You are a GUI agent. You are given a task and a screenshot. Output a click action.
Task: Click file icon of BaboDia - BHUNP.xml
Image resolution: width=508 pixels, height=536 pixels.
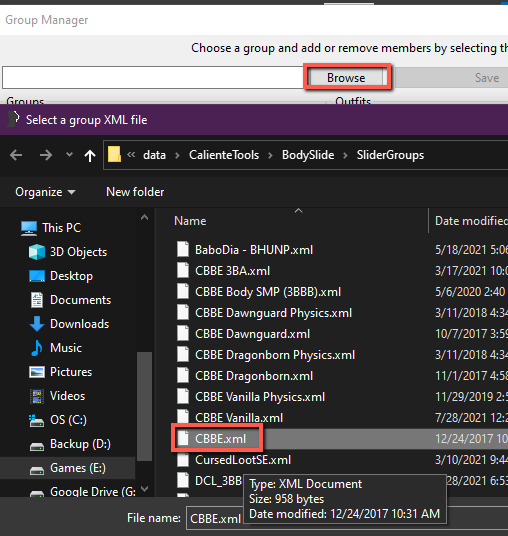pyautogui.click(x=183, y=250)
